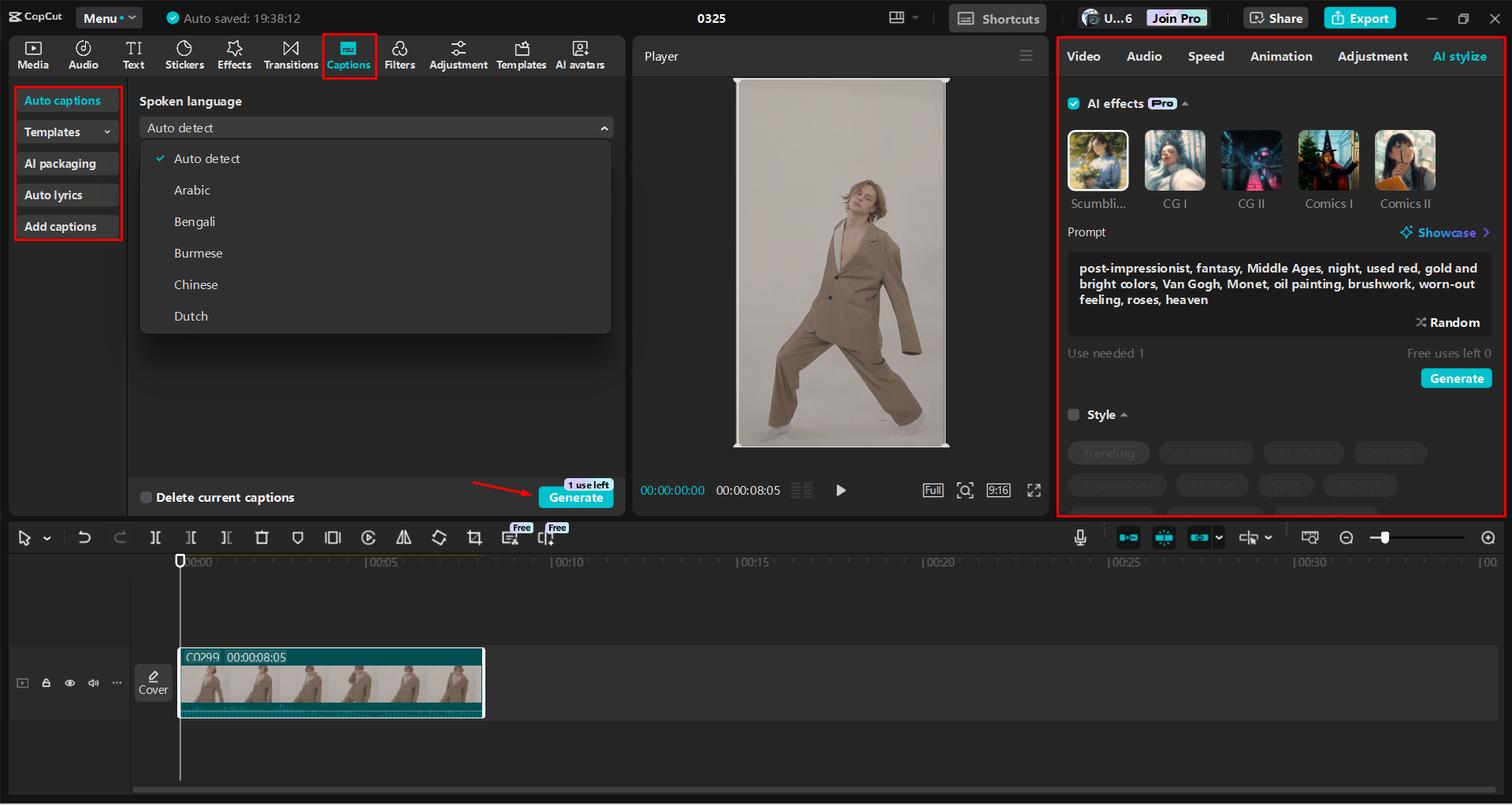The height and width of the screenshot is (805, 1512).
Task: Toggle the AI effects Pro checkbox
Action: pyautogui.click(x=1074, y=103)
